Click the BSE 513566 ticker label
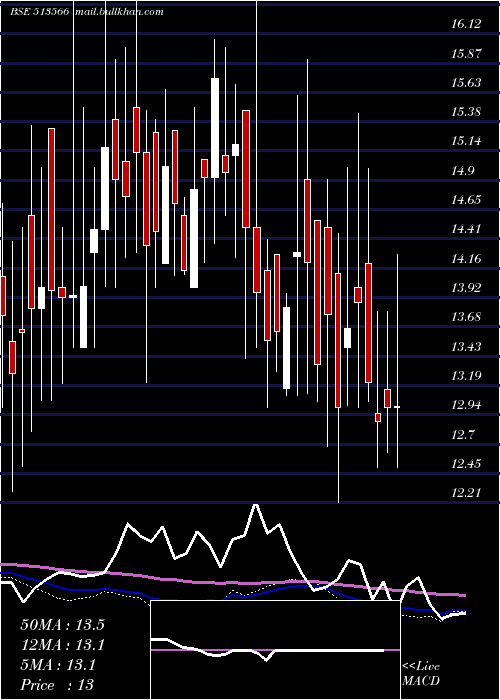The image size is (500, 700). tap(39, 12)
